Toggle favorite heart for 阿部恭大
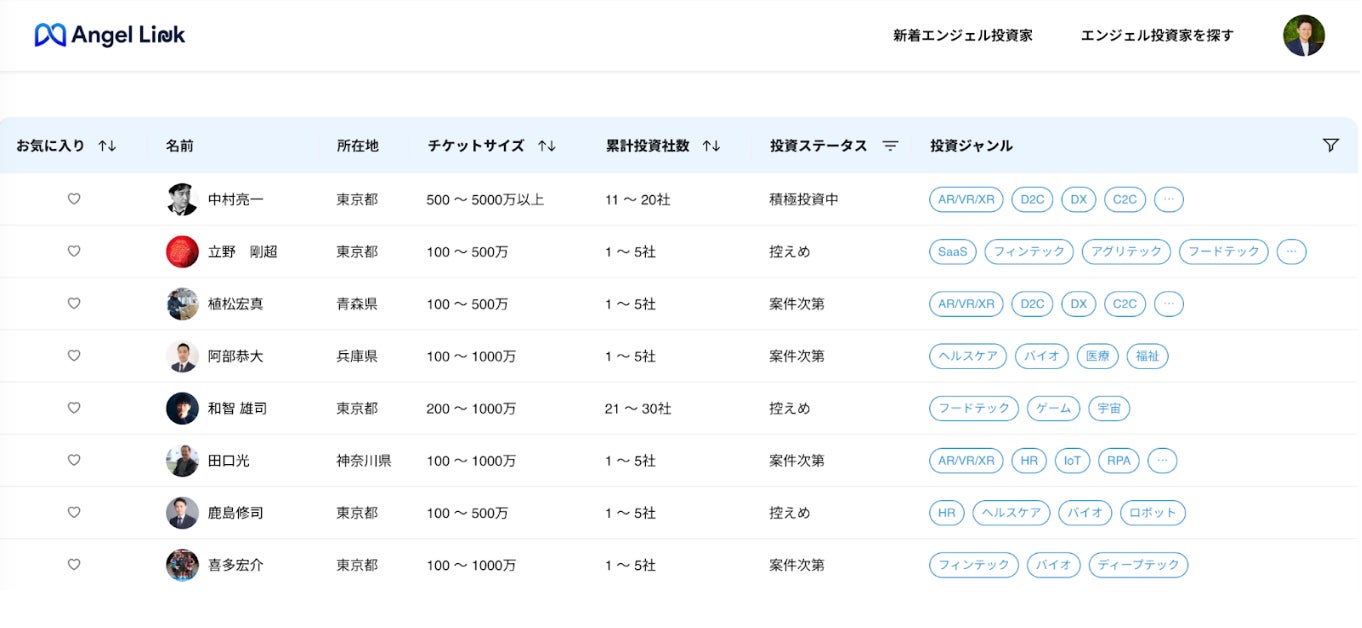Screen dimensions: 1362x628 (x=74, y=356)
